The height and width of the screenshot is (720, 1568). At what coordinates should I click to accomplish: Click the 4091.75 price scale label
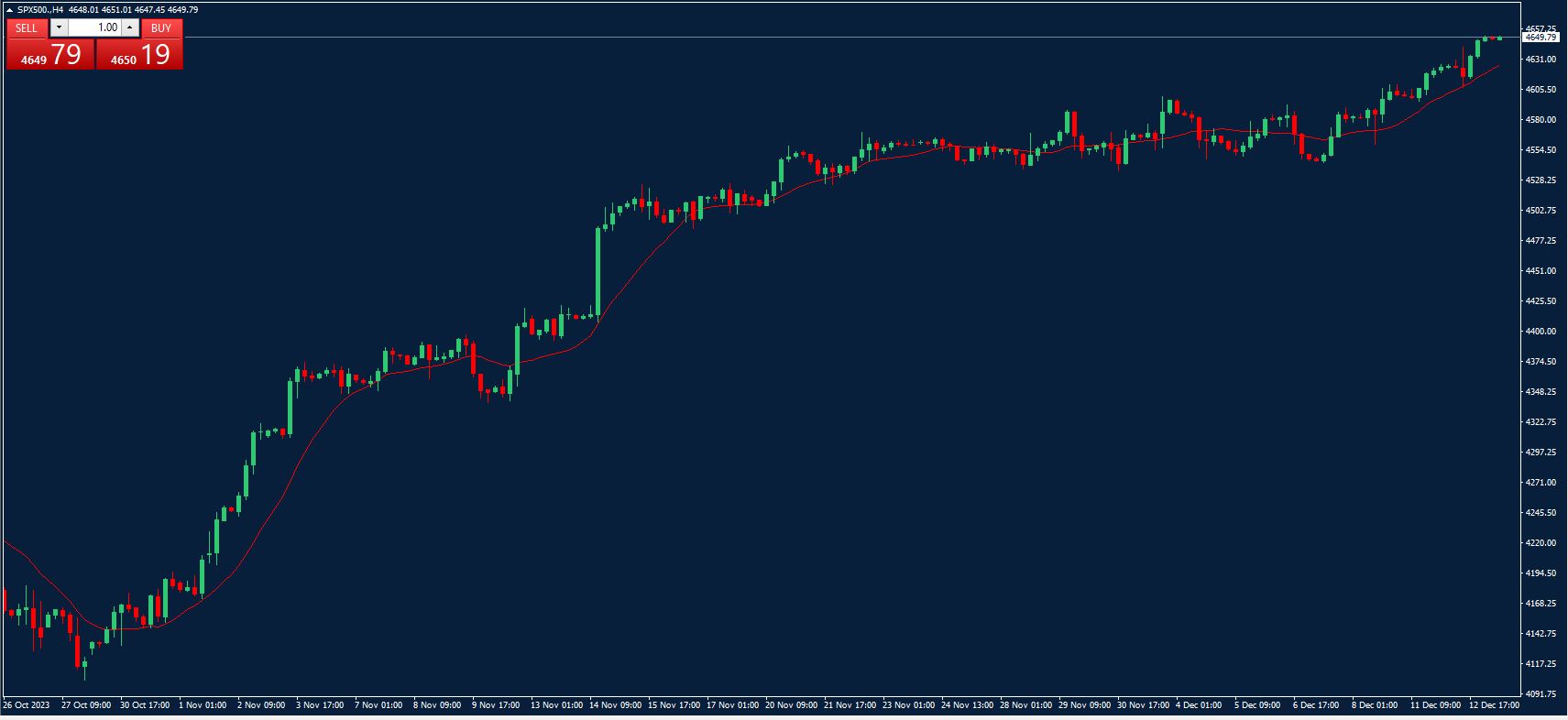(1541, 694)
